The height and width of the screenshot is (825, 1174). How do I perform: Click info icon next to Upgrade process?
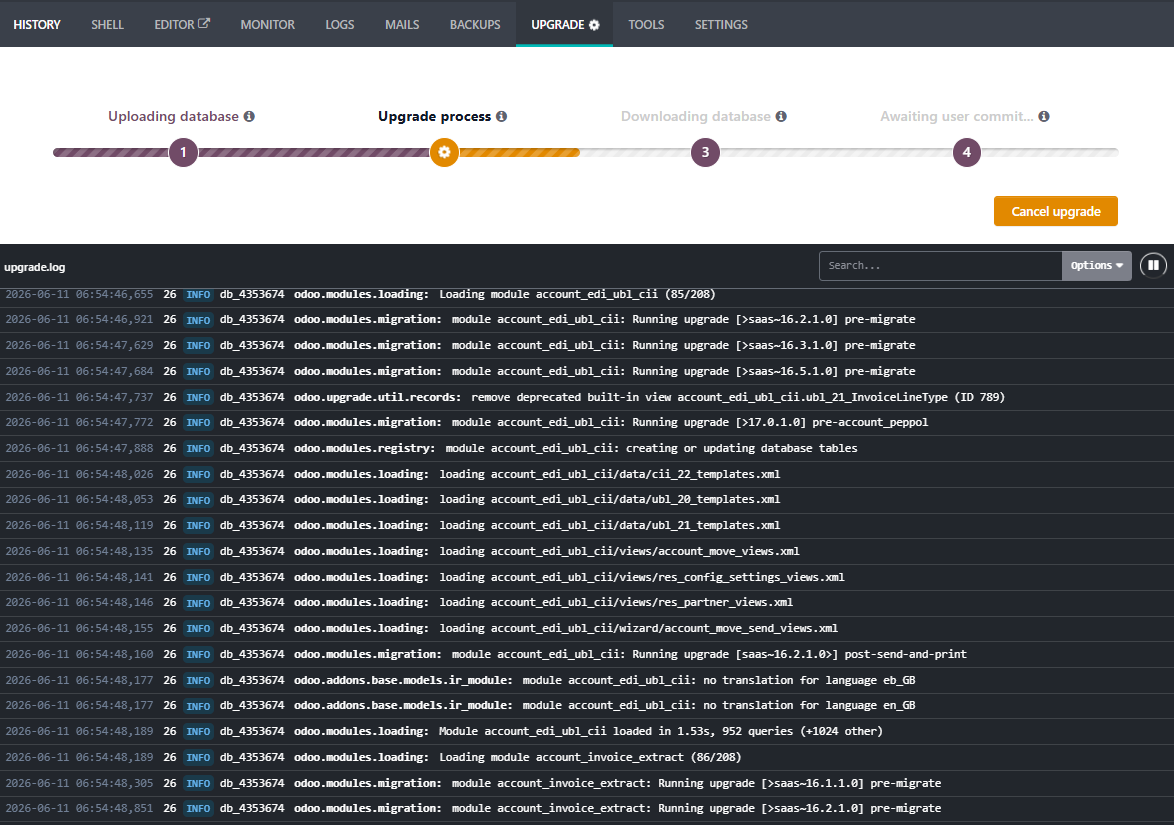[x=502, y=116]
